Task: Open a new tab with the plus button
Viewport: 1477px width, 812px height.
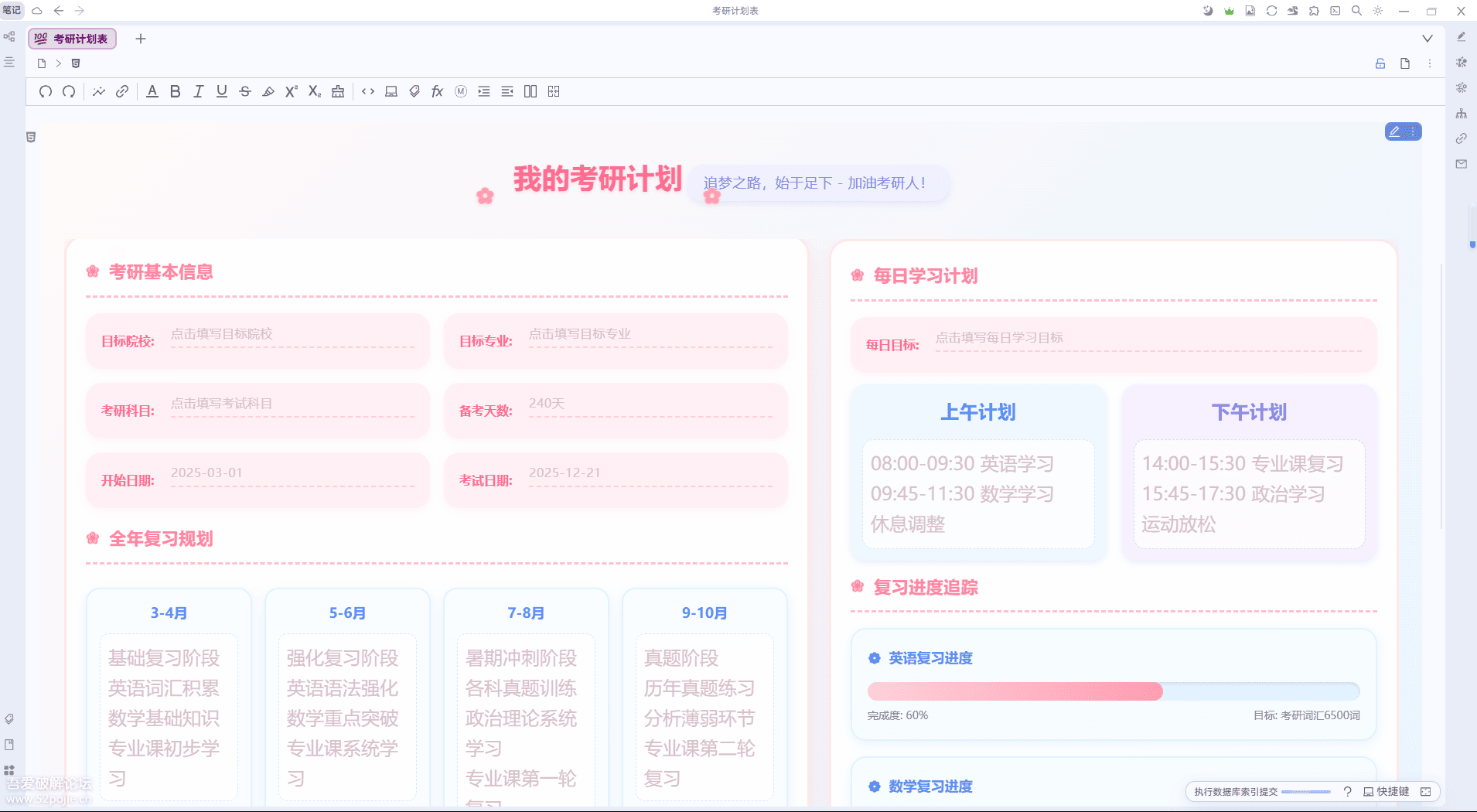Action: (x=140, y=39)
